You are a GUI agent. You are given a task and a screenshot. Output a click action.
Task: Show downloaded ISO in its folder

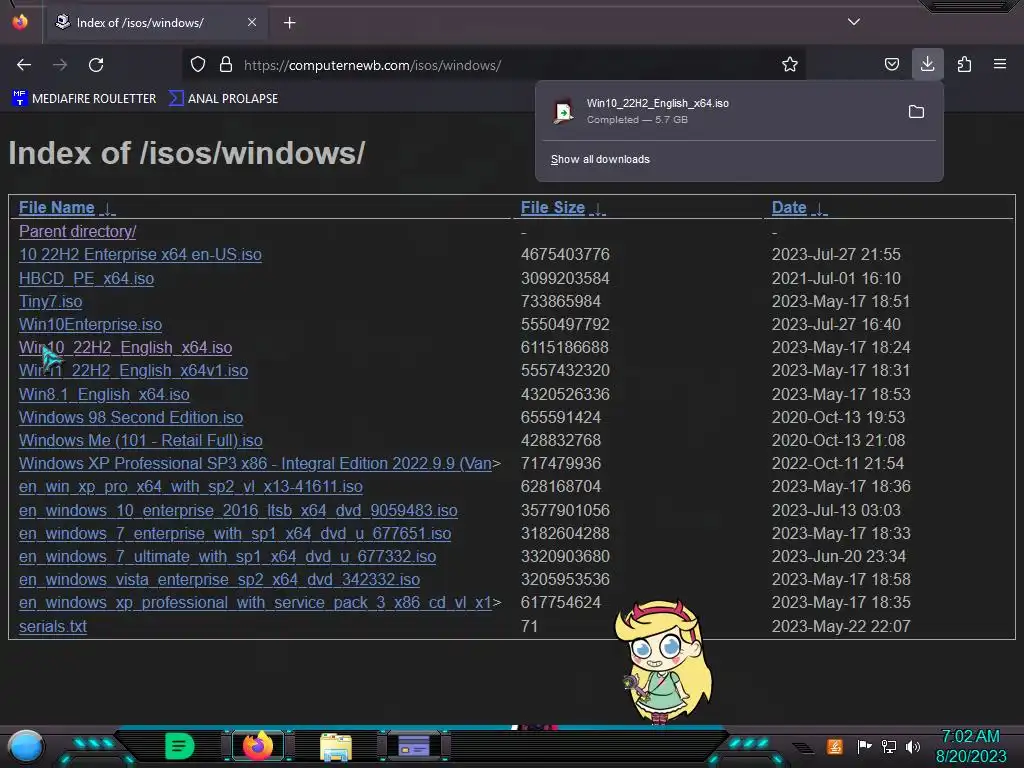[x=916, y=112]
